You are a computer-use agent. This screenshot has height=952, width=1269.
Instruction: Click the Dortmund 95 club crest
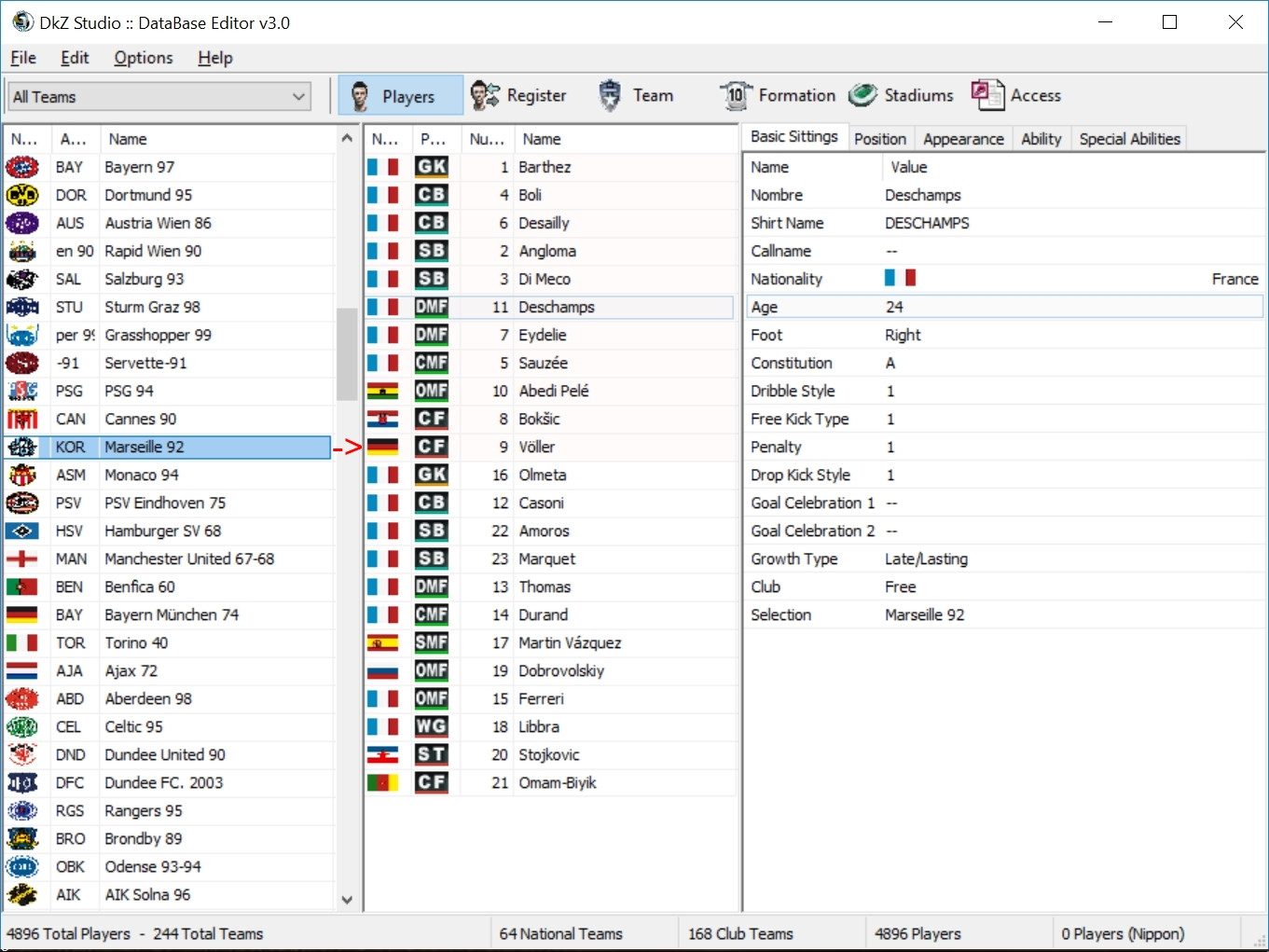coord(22,195)
